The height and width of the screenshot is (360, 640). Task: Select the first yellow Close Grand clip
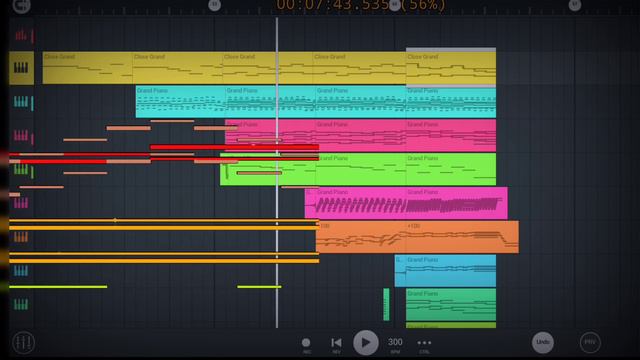(x=87, y=68)
